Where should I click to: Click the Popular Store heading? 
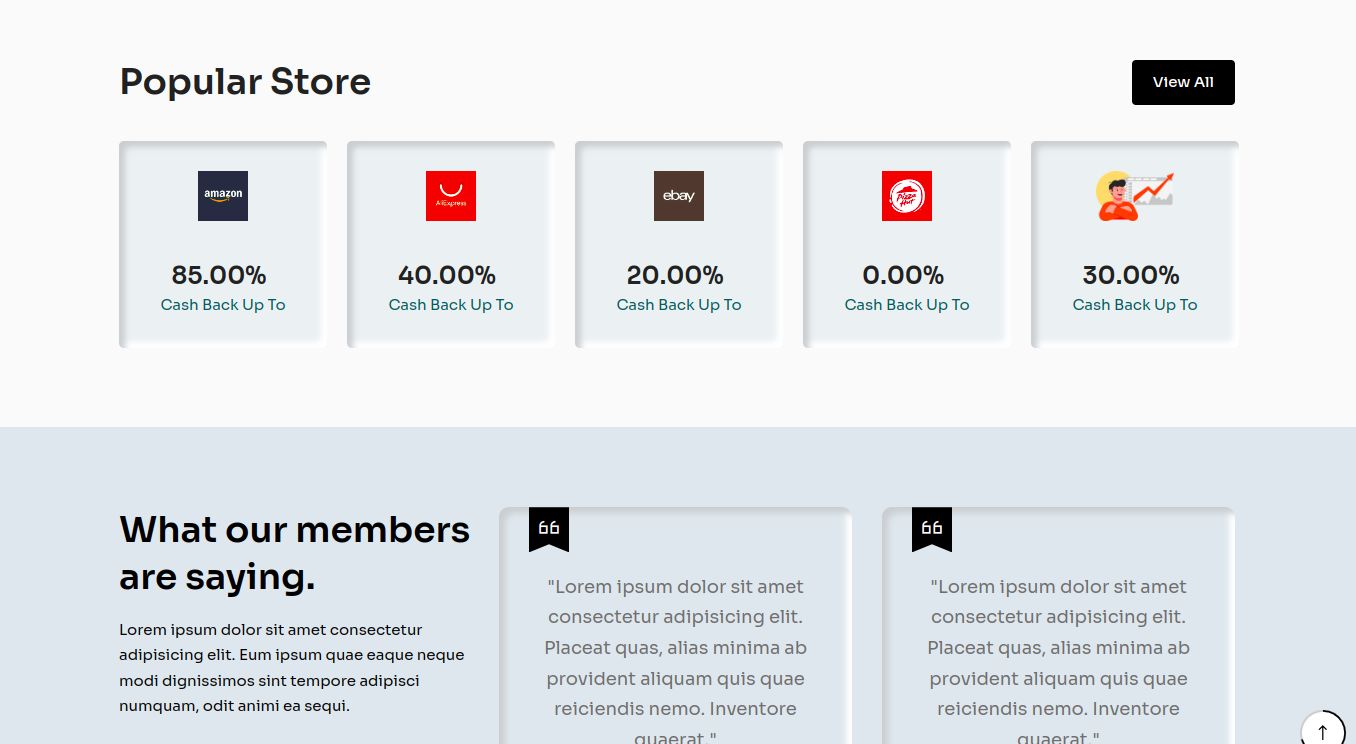point(245,82)
